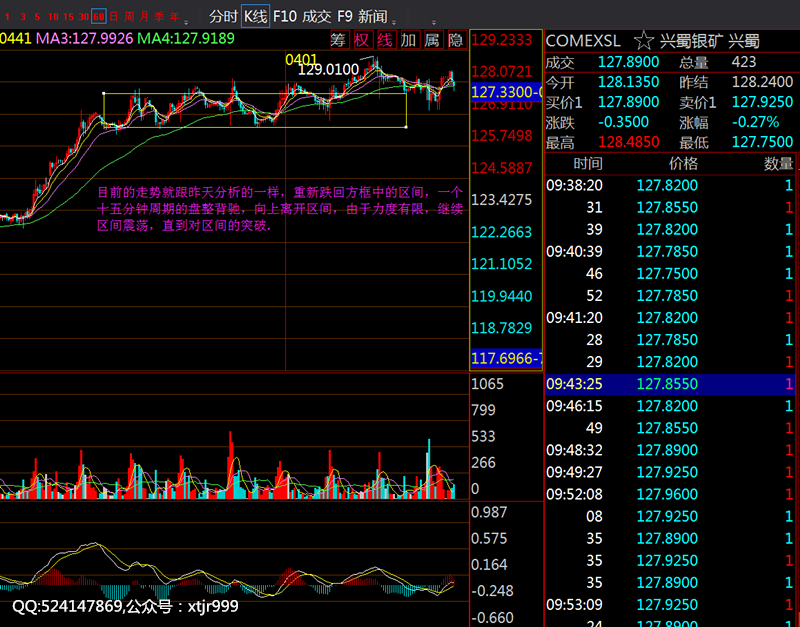Click the 昨结 value 128.2400

tap(762, 82)
